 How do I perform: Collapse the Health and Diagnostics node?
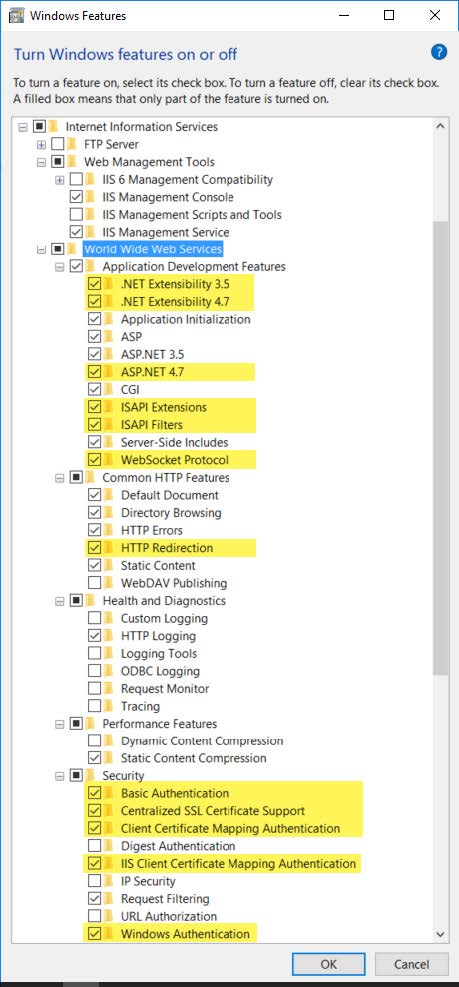pyautogui.click(x=60, y=601)
